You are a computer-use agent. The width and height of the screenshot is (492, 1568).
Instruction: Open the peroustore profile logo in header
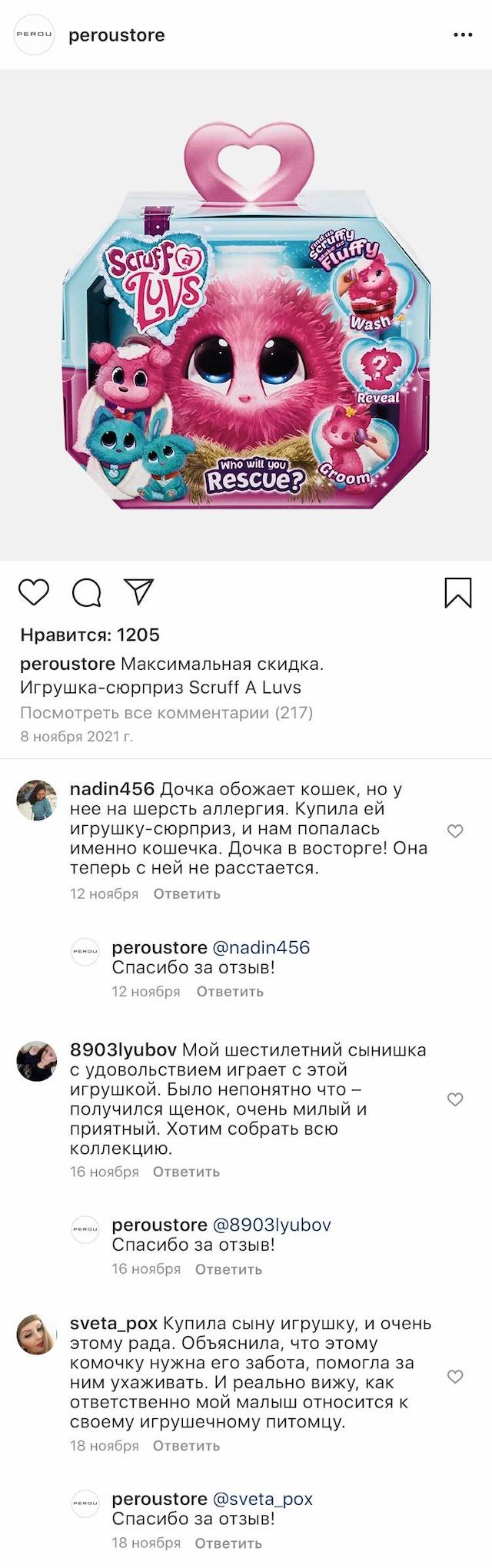35,35
